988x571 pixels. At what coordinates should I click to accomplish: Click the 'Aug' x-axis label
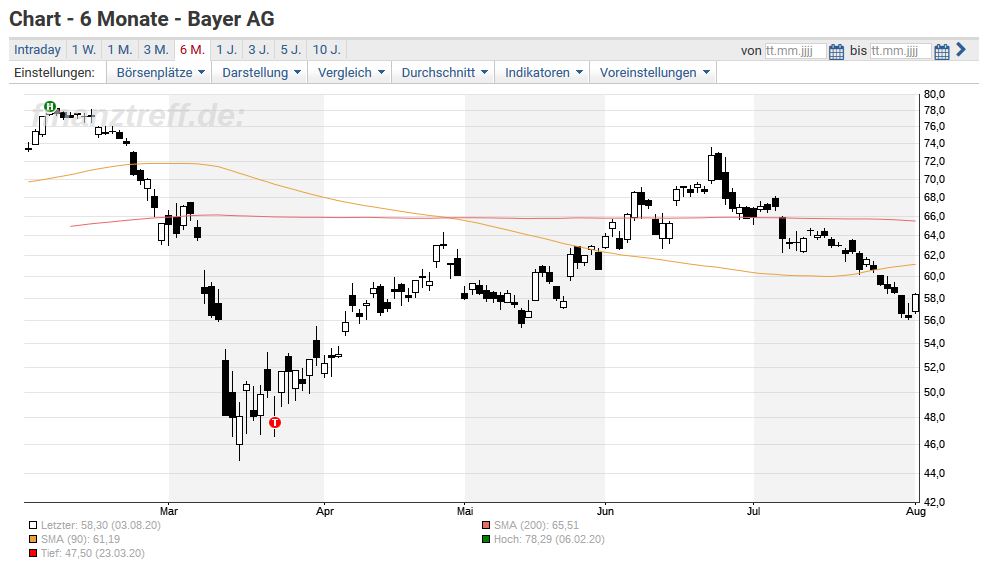pyautogui.click(x=916, y=511)
